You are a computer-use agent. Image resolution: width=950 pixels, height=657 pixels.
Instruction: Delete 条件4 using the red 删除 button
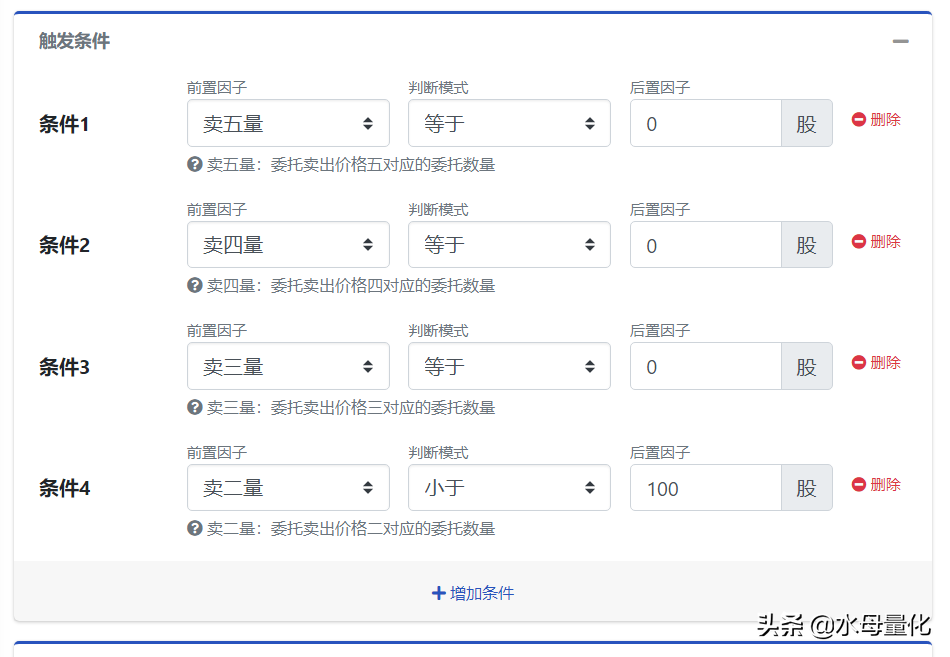(876, 484)
